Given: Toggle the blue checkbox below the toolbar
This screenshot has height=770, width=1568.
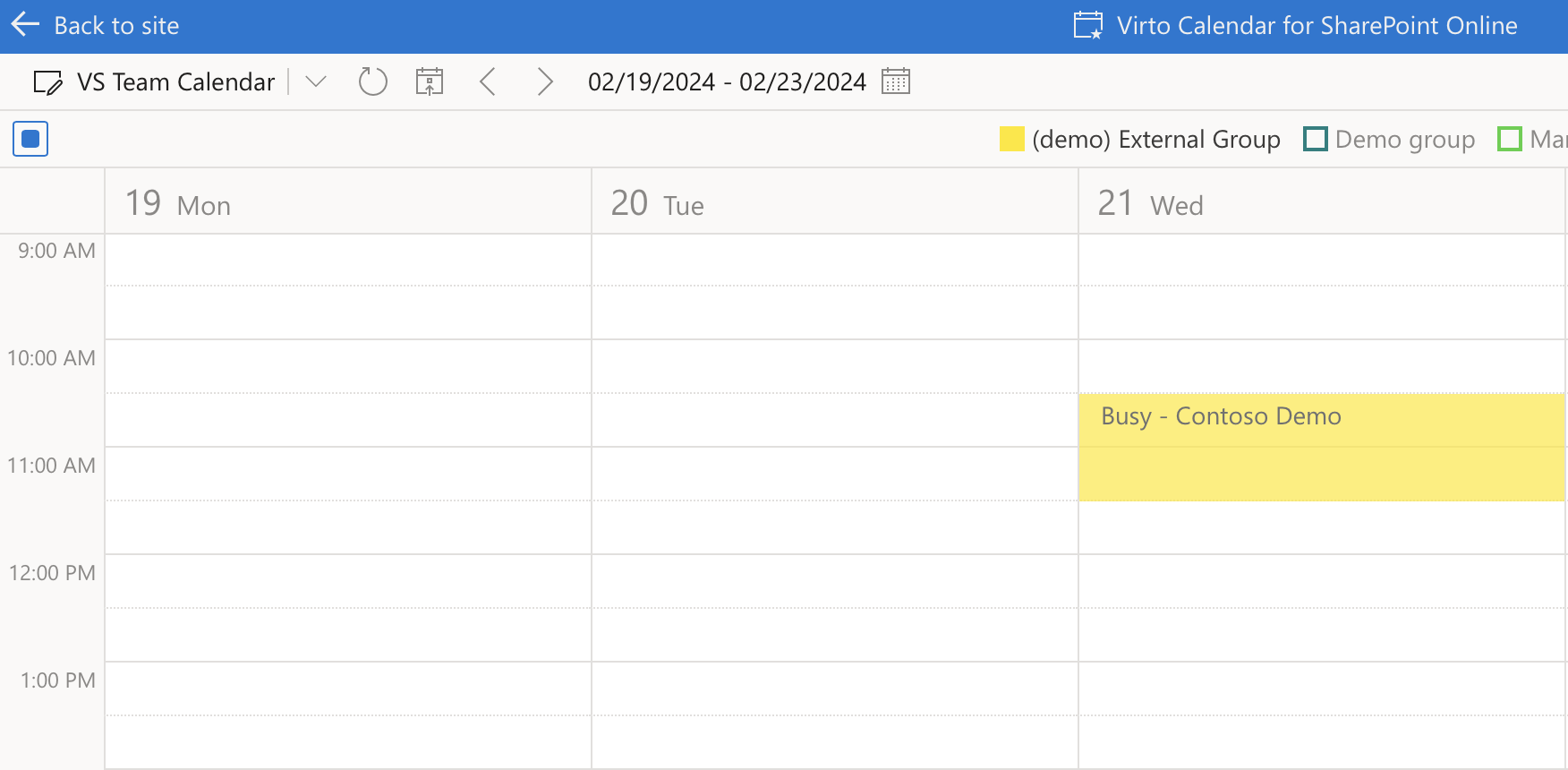Looking at the screenshot, I should (30, 139).
